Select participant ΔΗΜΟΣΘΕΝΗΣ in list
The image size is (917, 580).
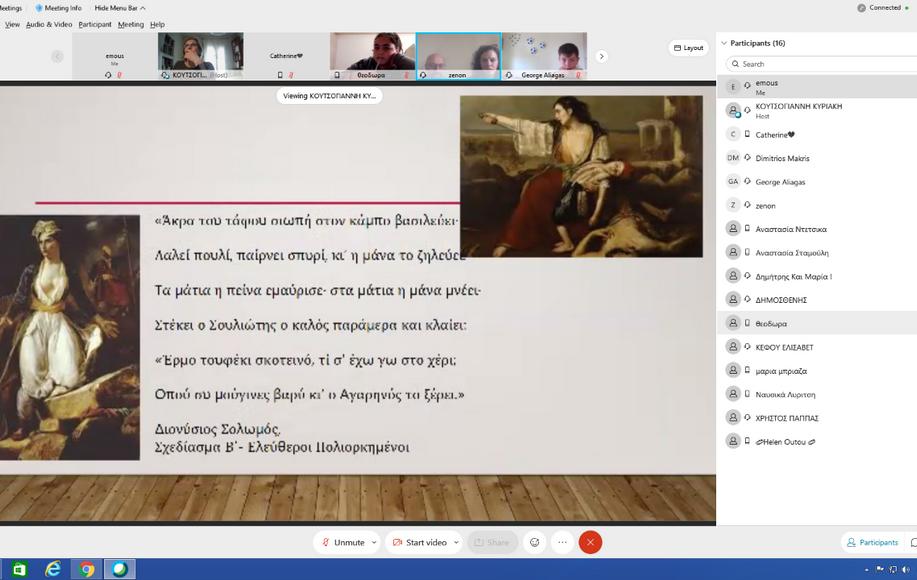point(817,299)
